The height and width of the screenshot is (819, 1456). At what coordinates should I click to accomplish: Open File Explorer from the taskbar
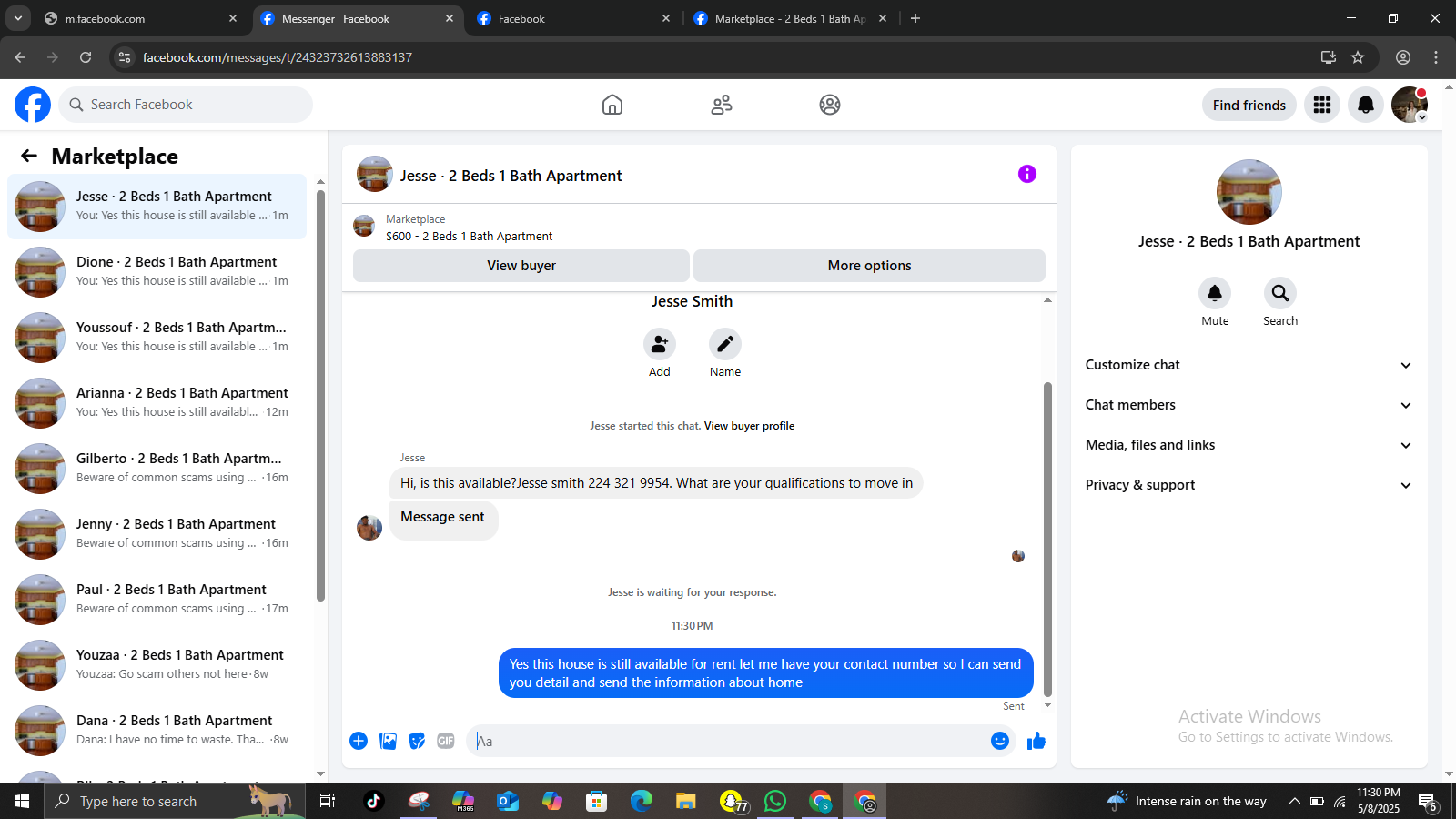686,801
